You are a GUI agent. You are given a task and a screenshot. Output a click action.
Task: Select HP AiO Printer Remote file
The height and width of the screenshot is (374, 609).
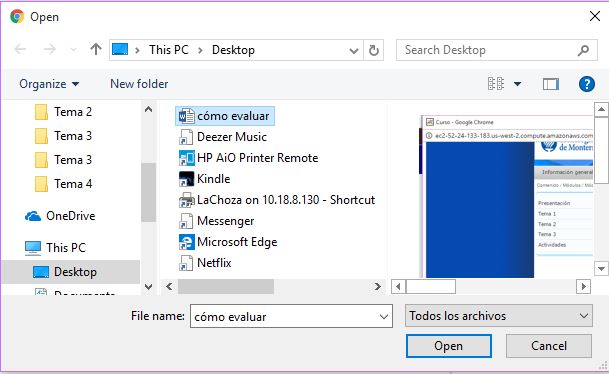pos(249,158)
